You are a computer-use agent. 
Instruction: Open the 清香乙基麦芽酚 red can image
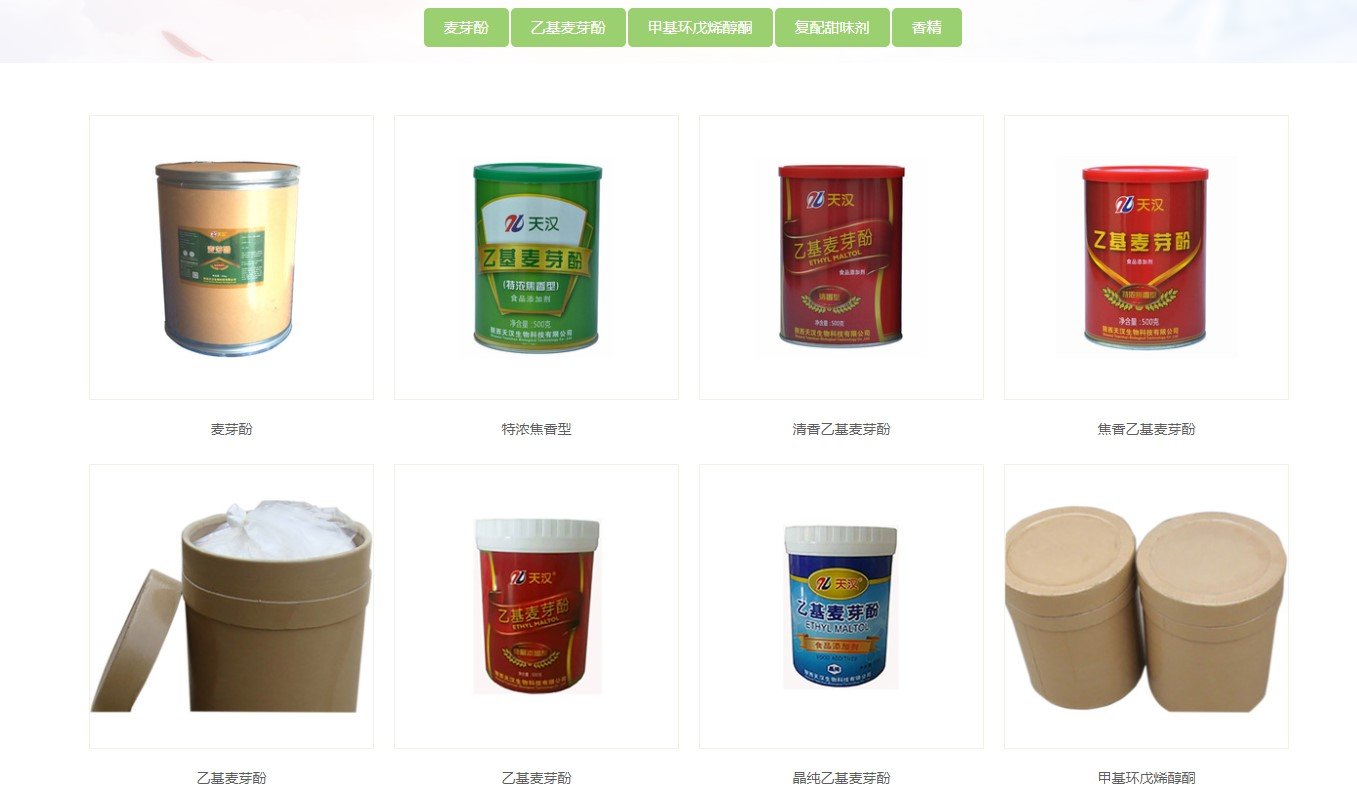(841, 257)
